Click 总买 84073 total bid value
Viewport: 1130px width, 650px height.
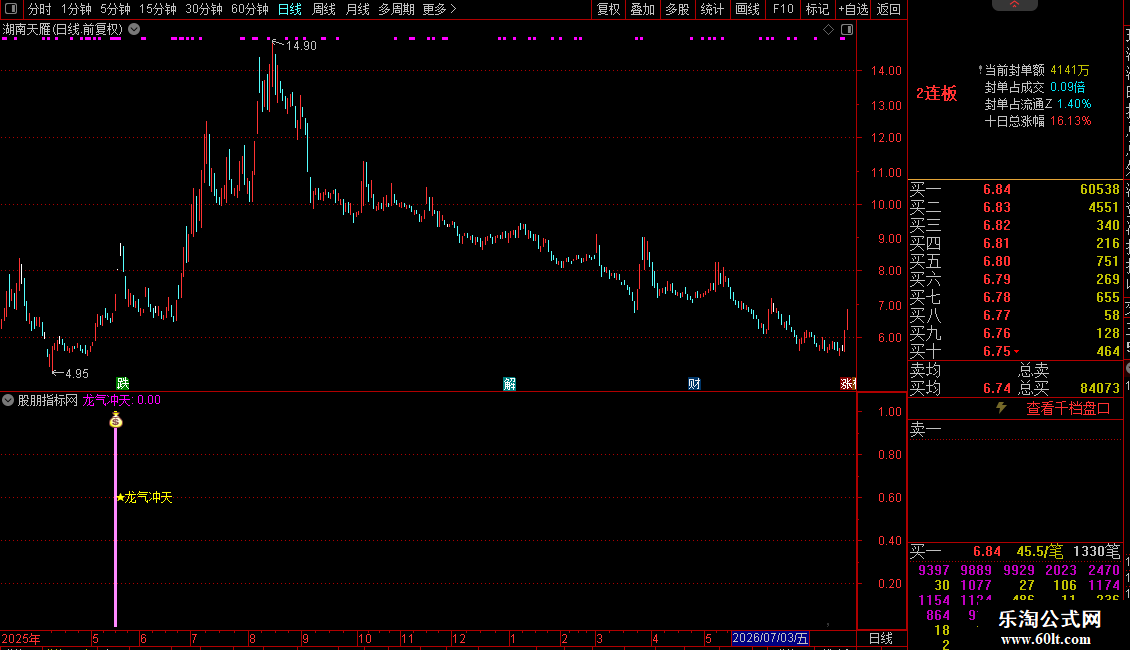tap(1100, 388)
